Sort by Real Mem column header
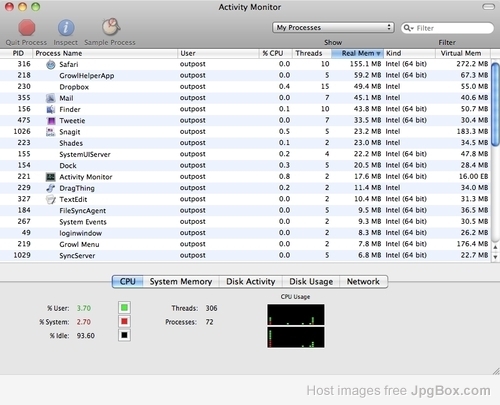Screen dimensions: 500x405 [358, 53]
